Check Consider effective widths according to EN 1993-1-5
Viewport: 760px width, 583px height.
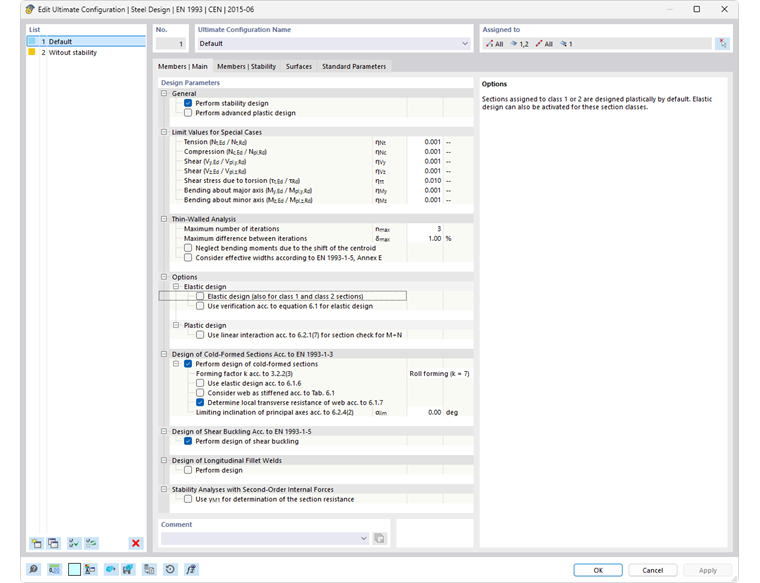click(x=188, y=258)
